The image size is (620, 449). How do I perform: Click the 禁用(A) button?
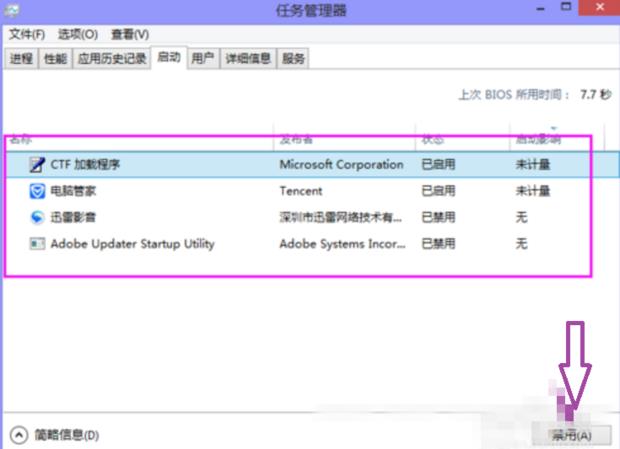[571, 436]
